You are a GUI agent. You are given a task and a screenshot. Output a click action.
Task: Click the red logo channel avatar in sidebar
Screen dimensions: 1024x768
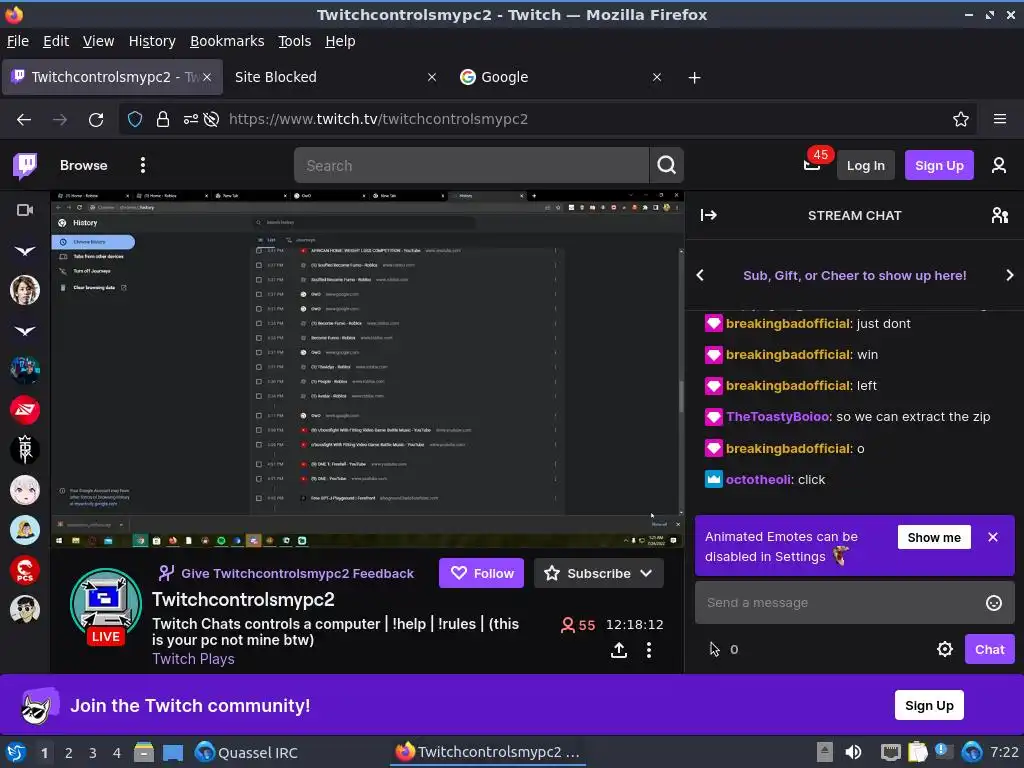(25, 410)
